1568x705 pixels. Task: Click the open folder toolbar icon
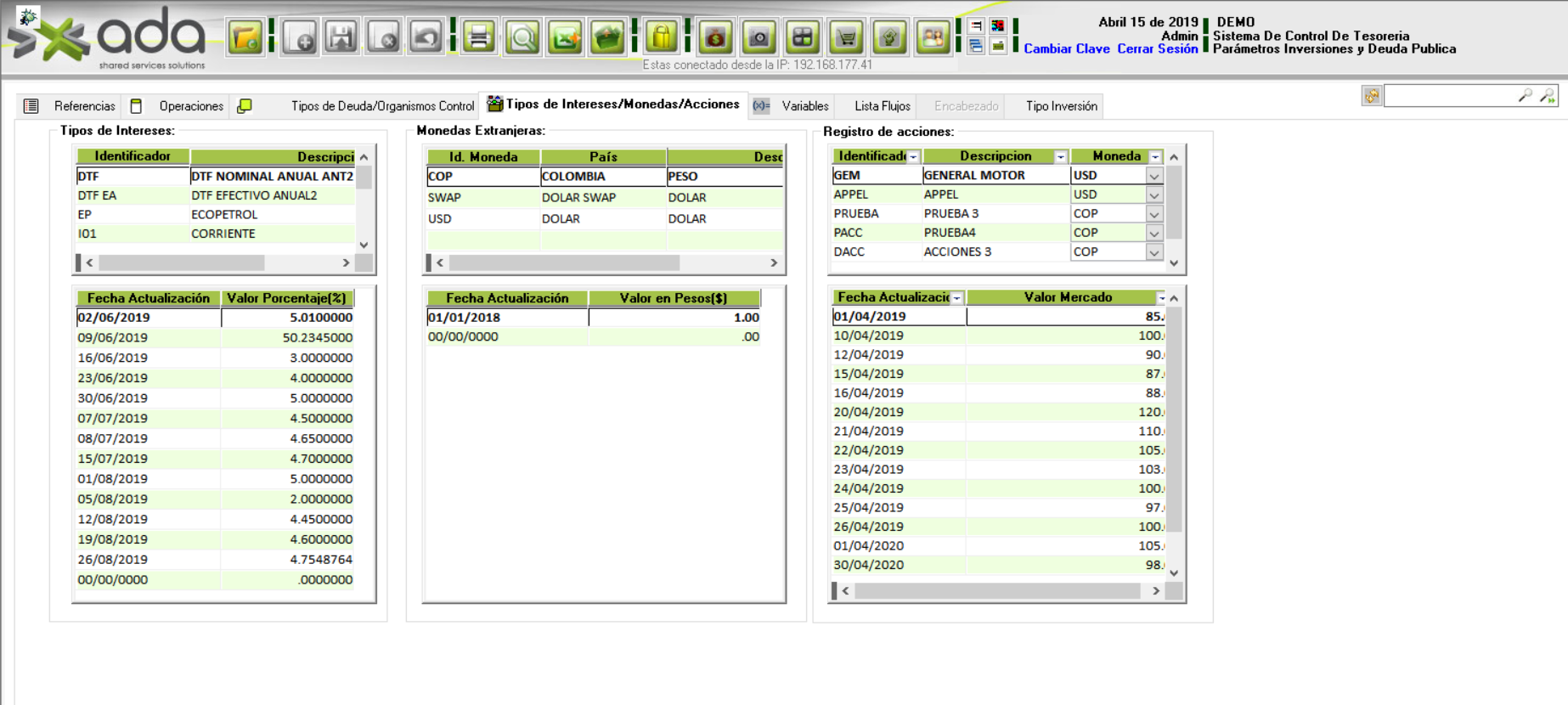coord(245,37)
